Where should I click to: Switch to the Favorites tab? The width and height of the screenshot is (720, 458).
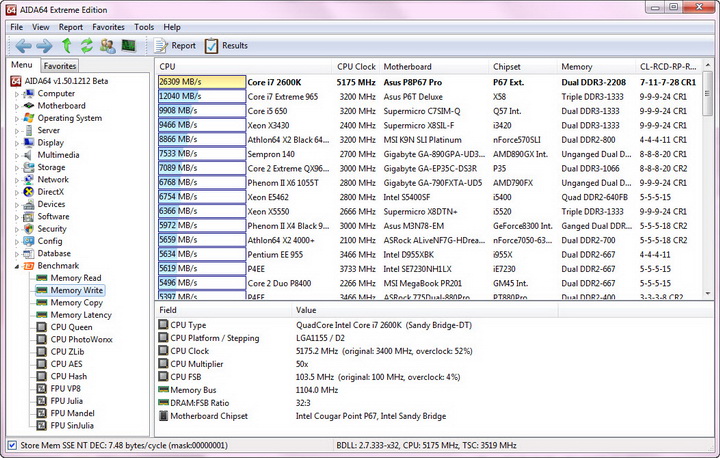click(x=60, y=66)
